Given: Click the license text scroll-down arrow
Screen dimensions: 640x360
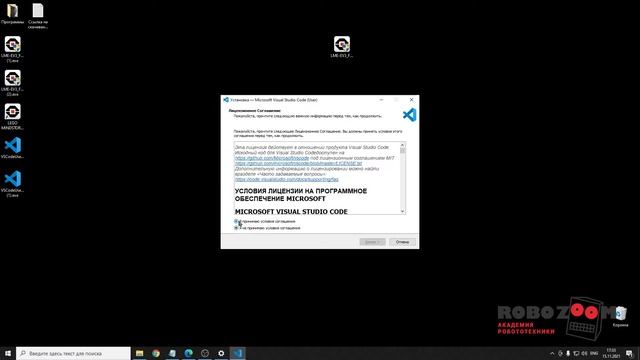Looking at the screenshot, I should pyautogui.click(x=402, y=211).
